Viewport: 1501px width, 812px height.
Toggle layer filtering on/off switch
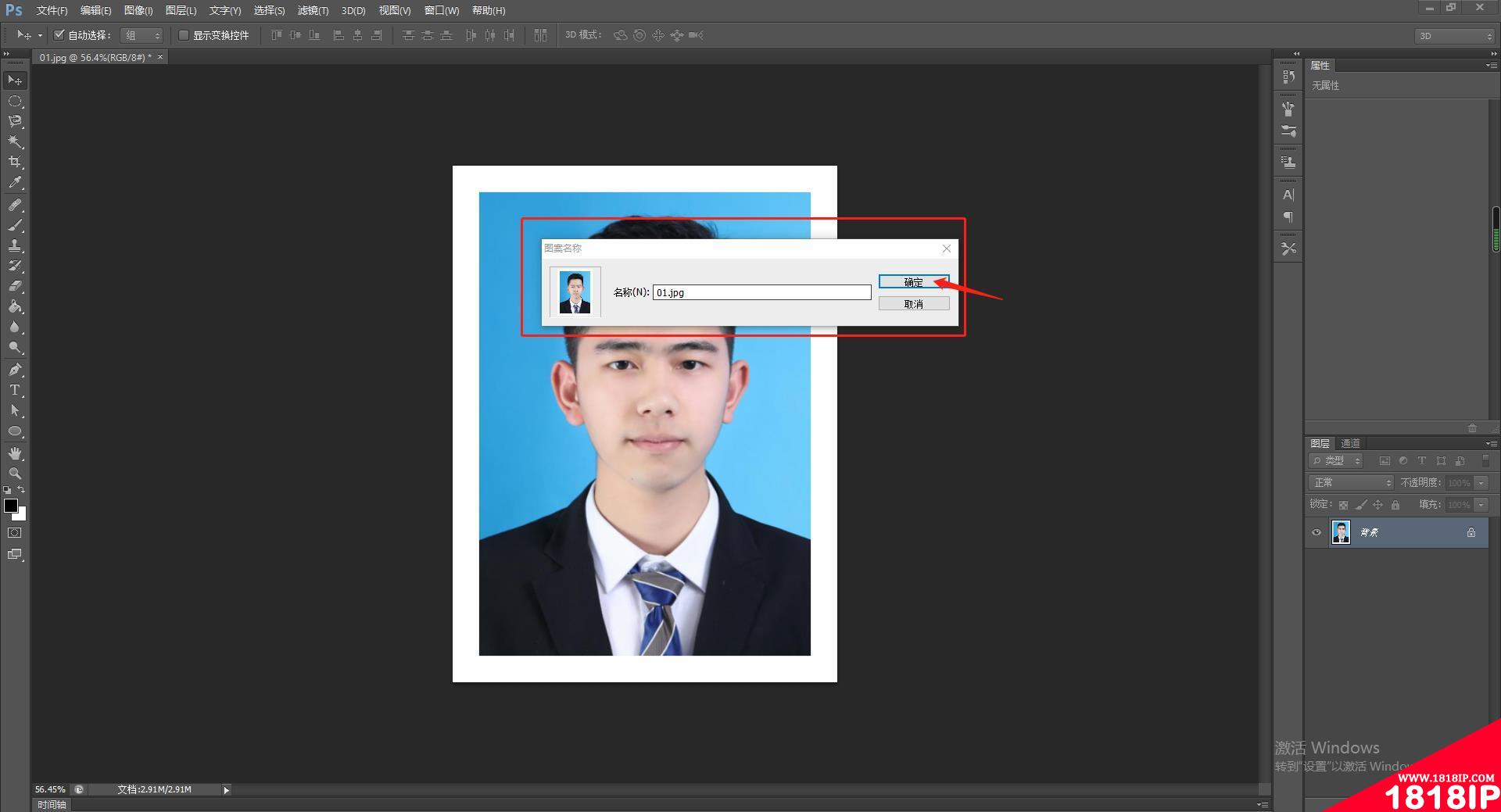(x=1485, y=461)
